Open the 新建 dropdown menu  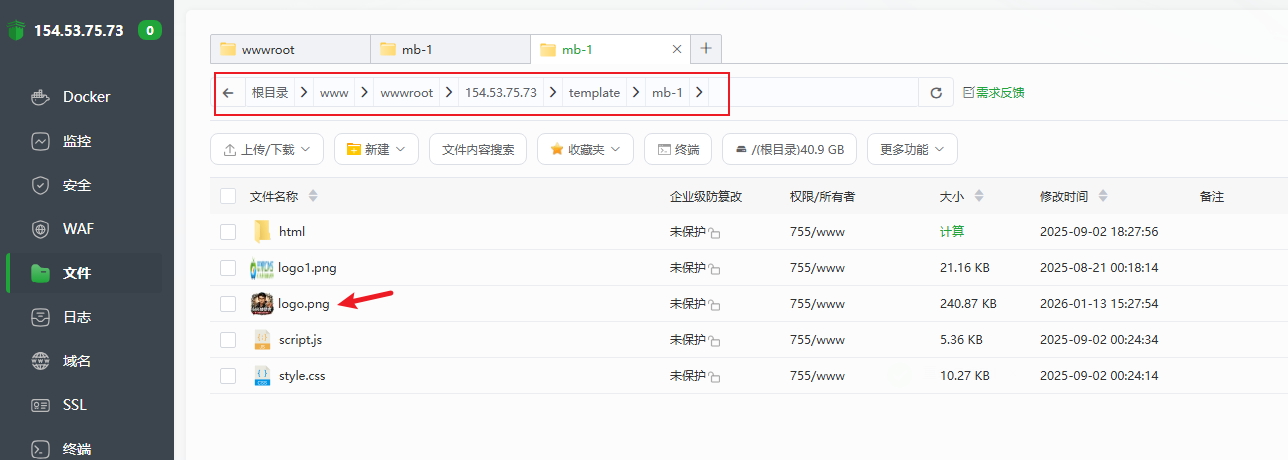[x=376, y=150]
